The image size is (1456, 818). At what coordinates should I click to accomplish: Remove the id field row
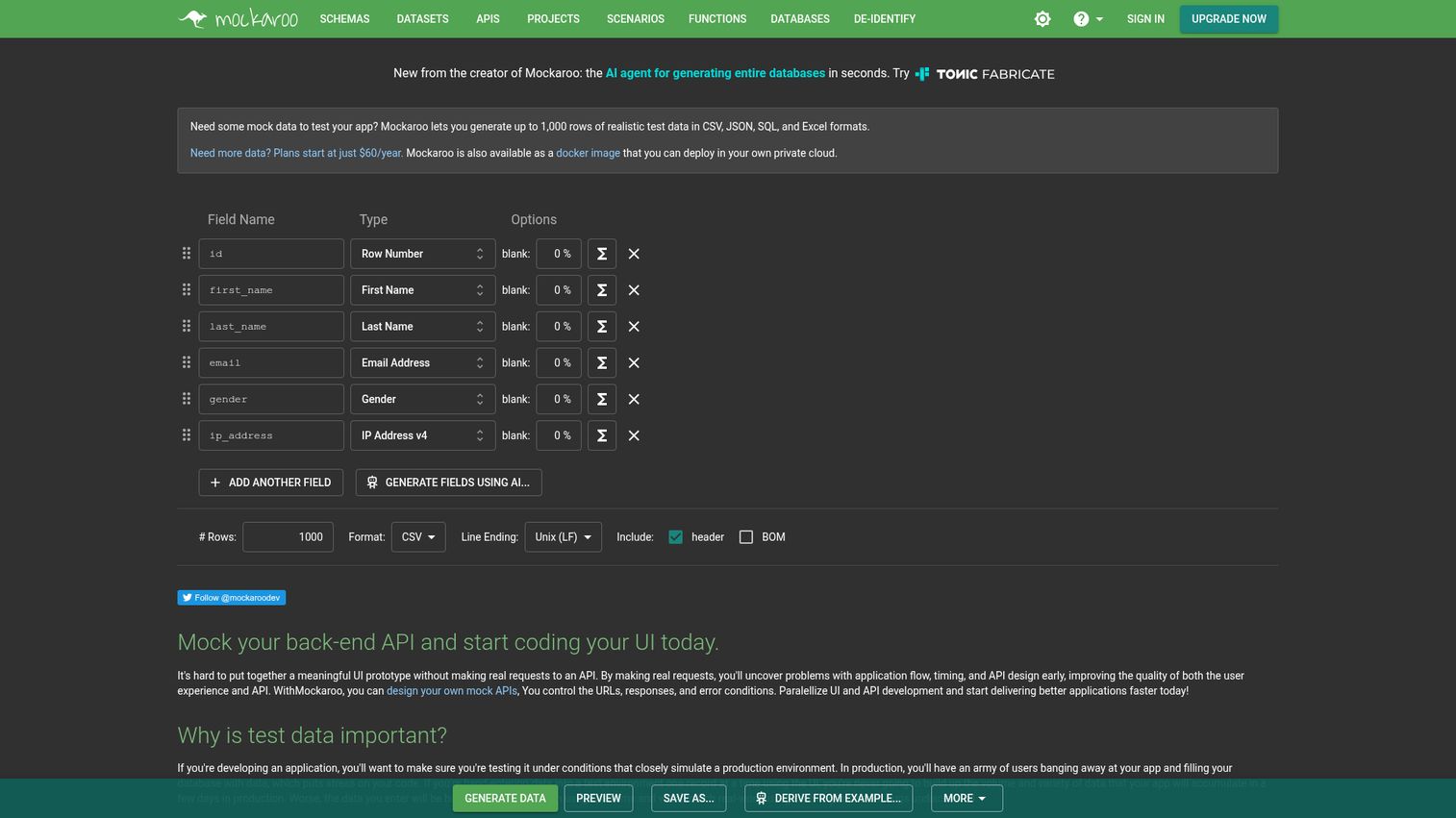pos(634,254)
